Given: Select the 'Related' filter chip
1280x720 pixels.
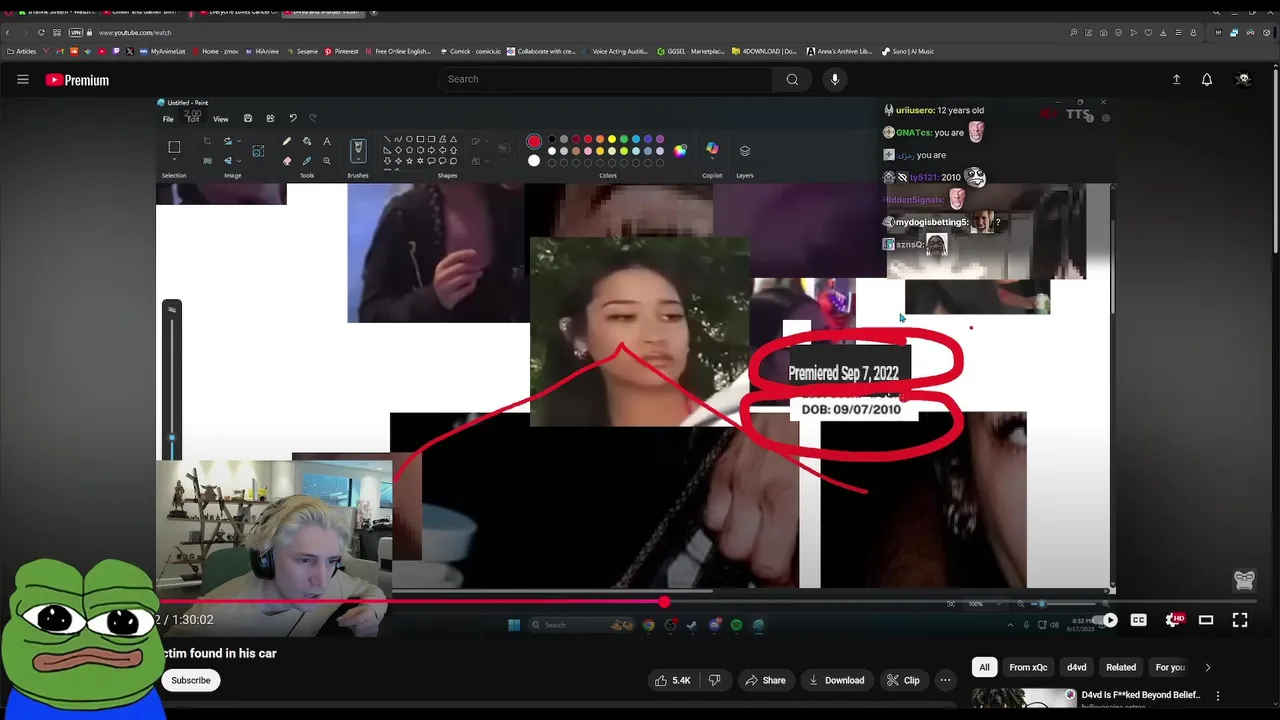Looking at the screenshot, I should pos(1121,667).
